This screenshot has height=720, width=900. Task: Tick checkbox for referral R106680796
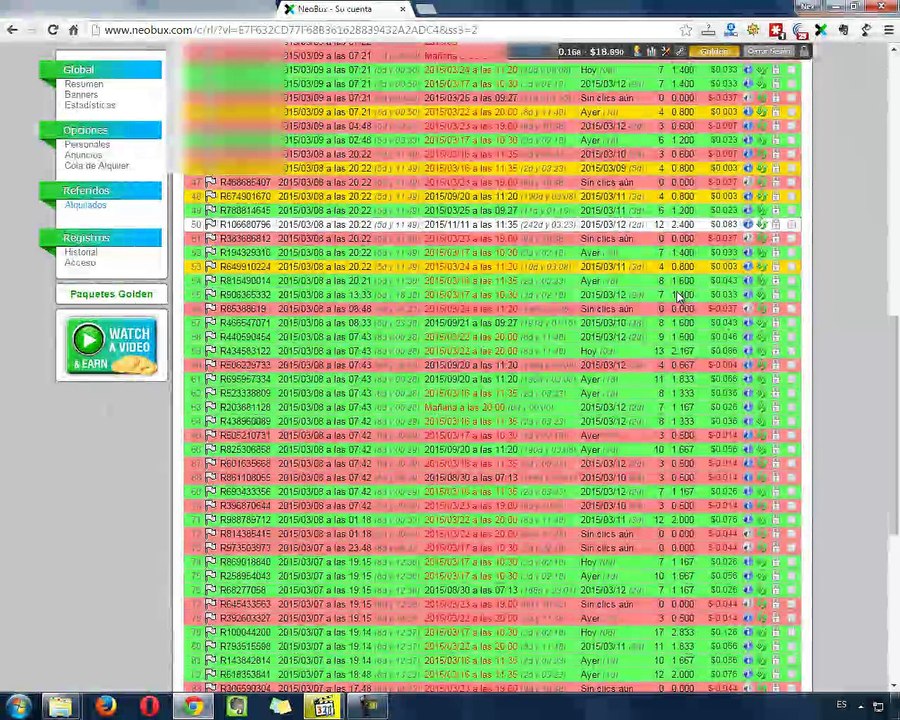point(792,224)
